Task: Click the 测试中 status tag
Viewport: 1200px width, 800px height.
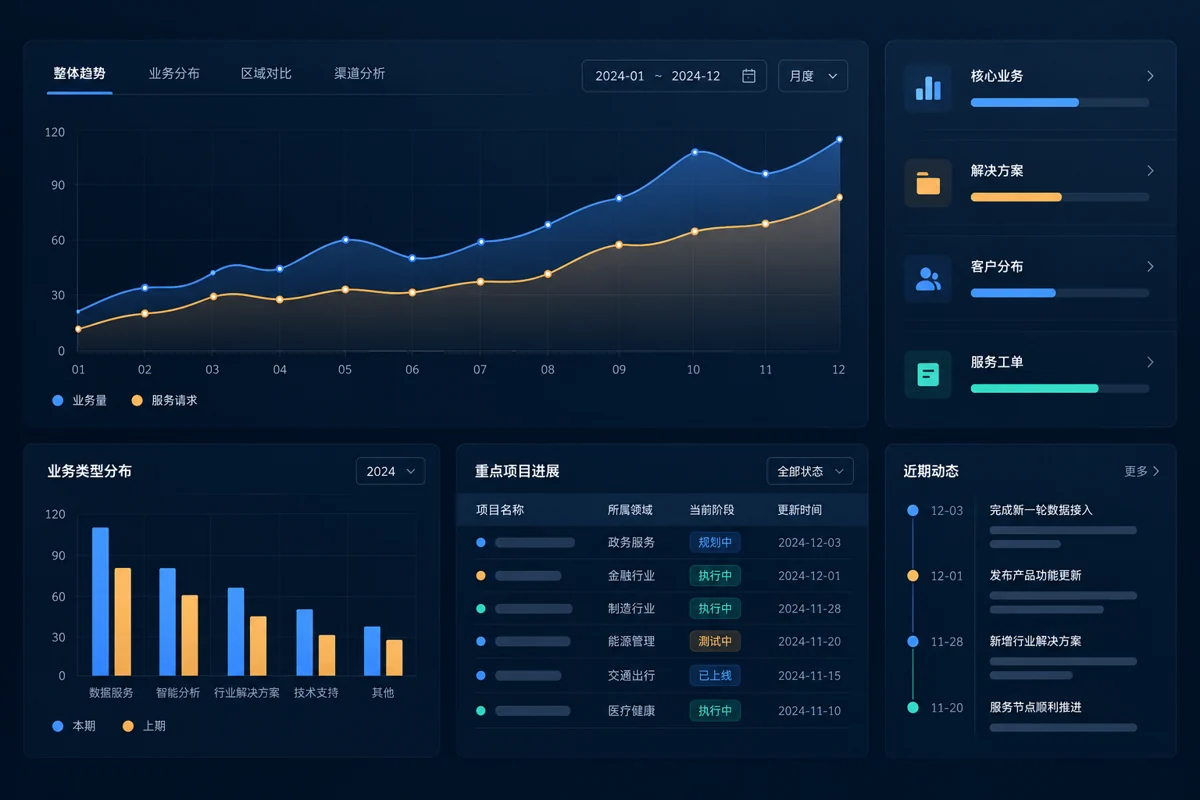Action: 715,642
